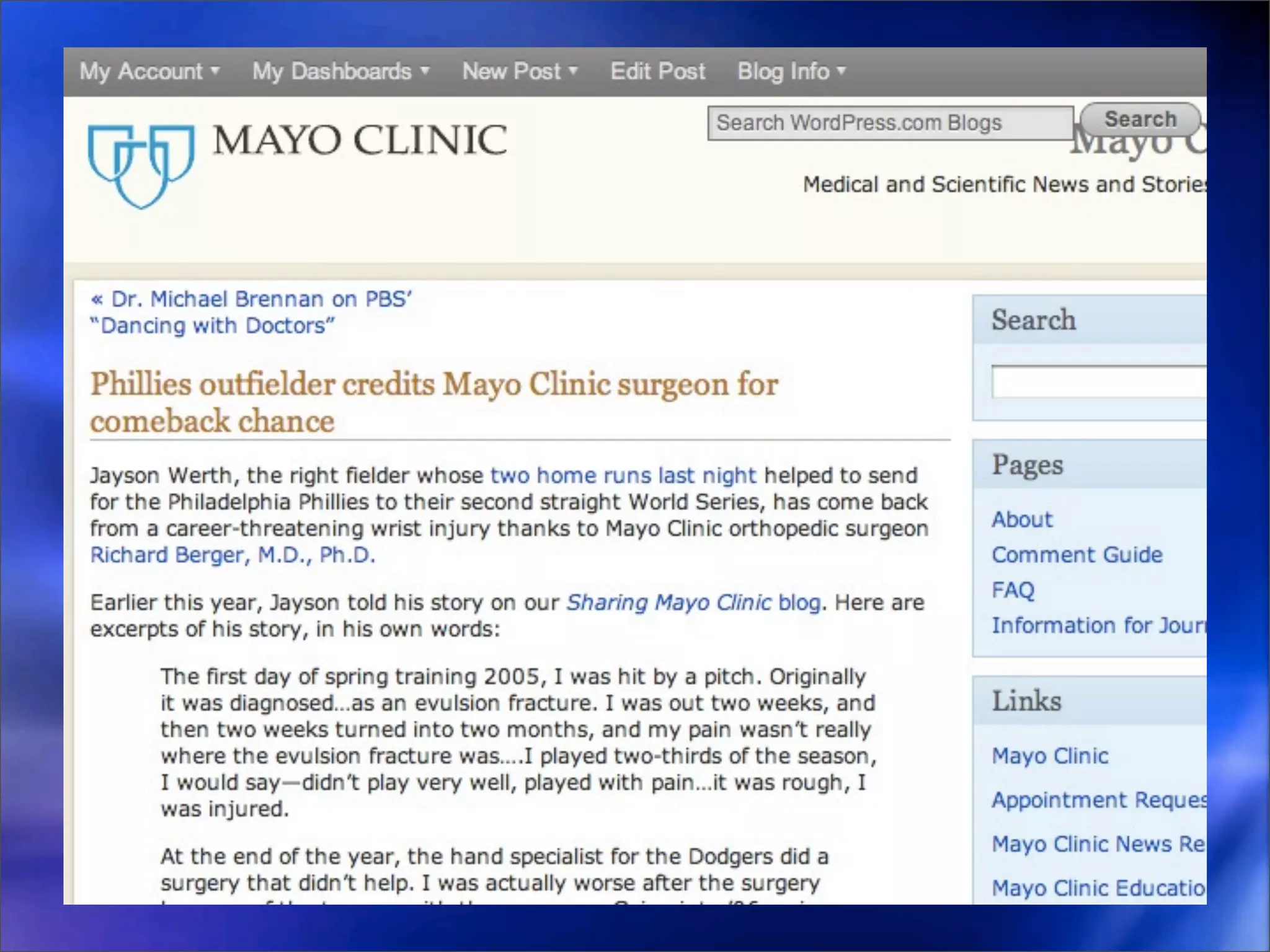Go to the FAQ page
1270x952 pixels.
coord(1013,590)
